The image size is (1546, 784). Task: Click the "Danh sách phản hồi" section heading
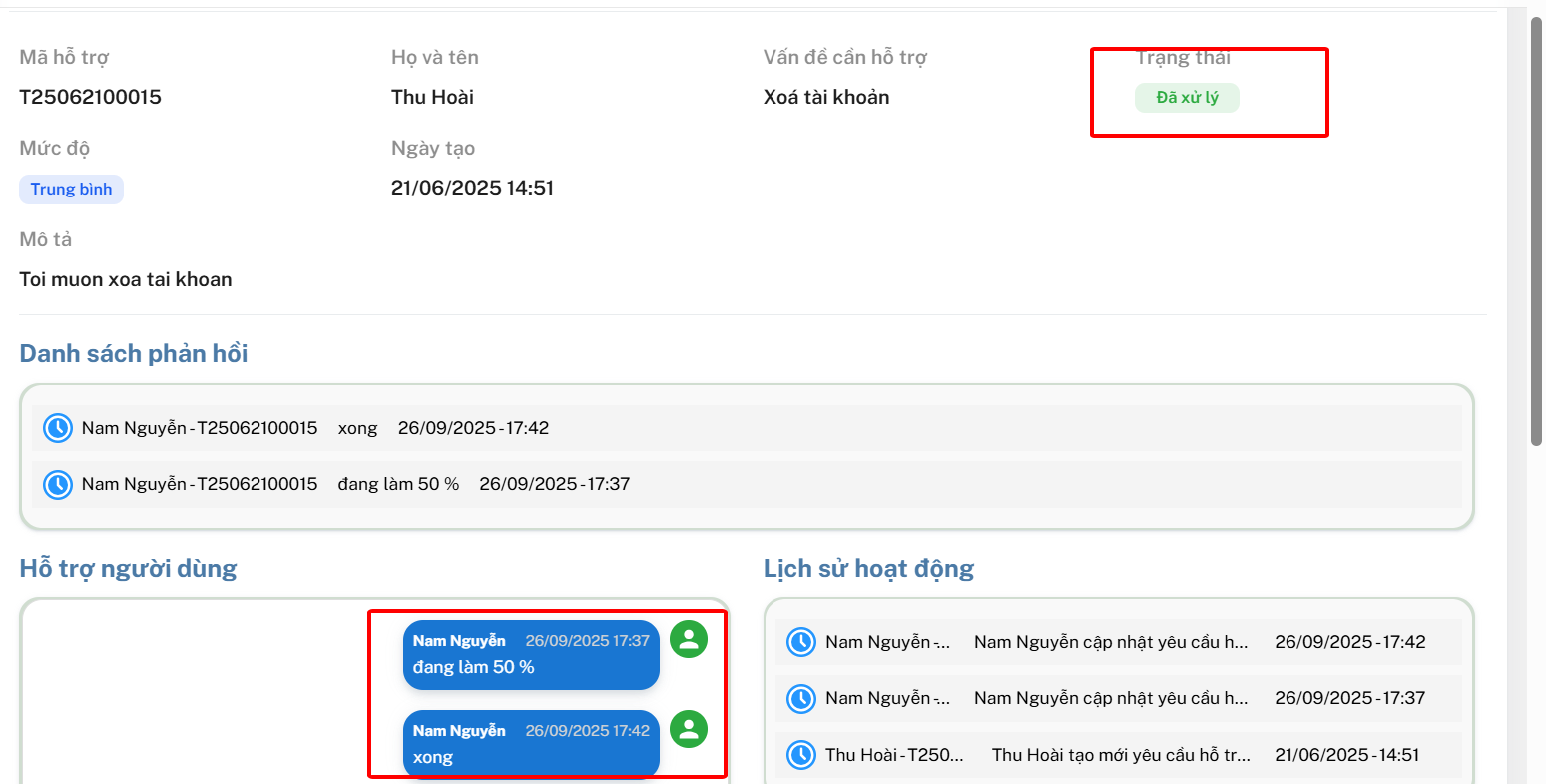134,354
